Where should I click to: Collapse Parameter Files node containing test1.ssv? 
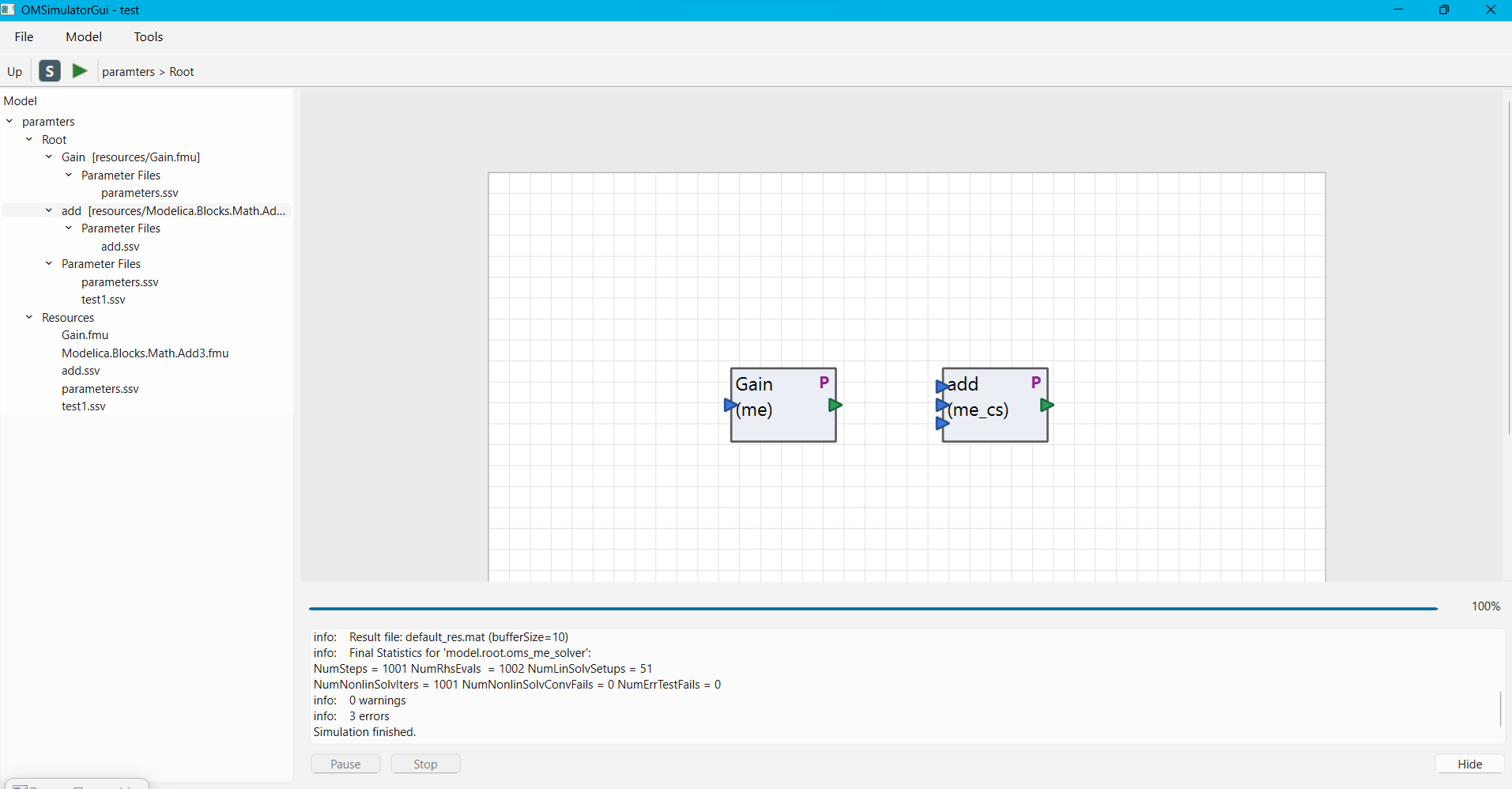pyautogui.click(x=49, y=264)
